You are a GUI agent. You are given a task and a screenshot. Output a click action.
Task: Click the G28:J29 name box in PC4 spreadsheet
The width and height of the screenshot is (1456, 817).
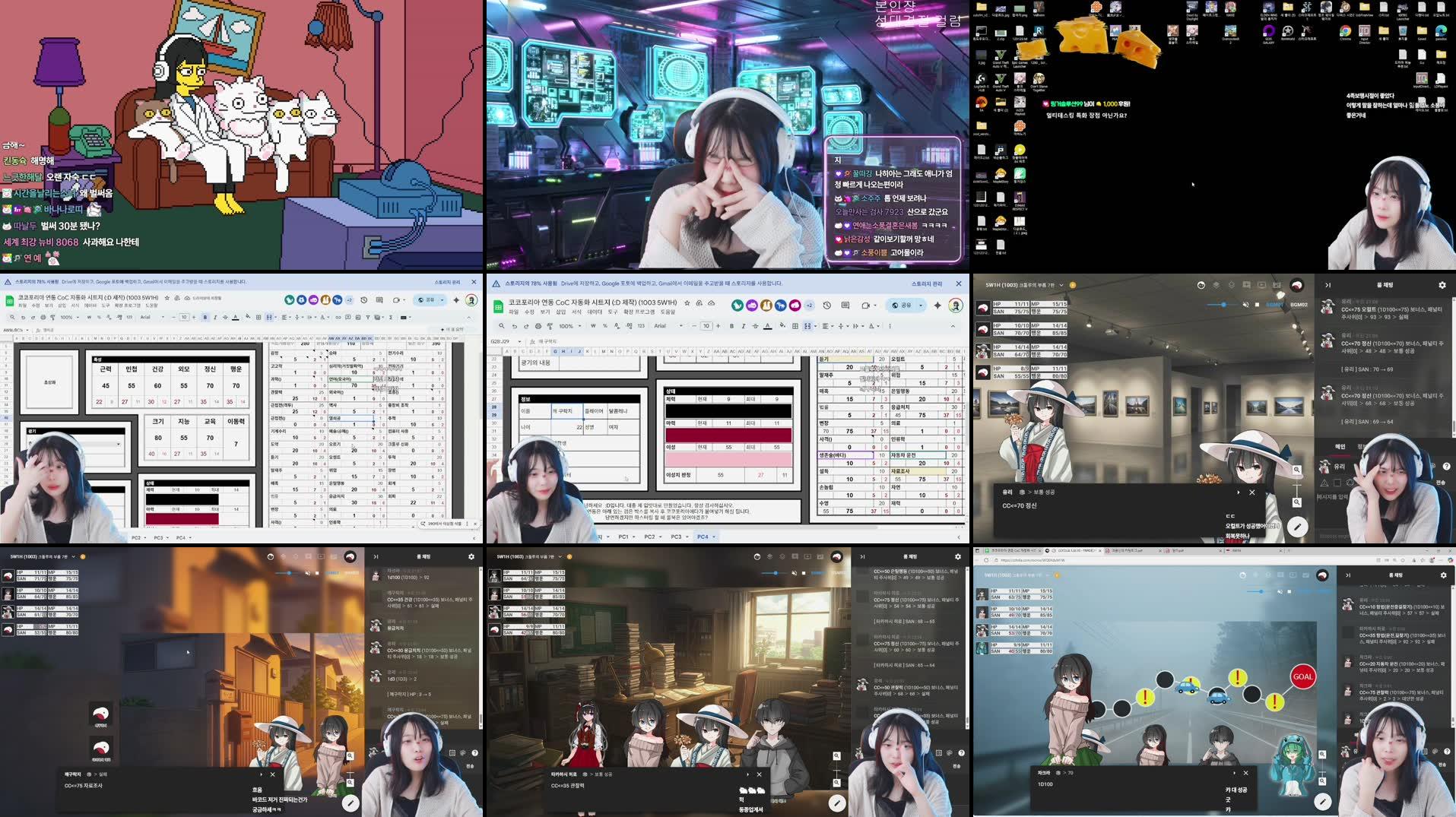click(x=500, y=342)
